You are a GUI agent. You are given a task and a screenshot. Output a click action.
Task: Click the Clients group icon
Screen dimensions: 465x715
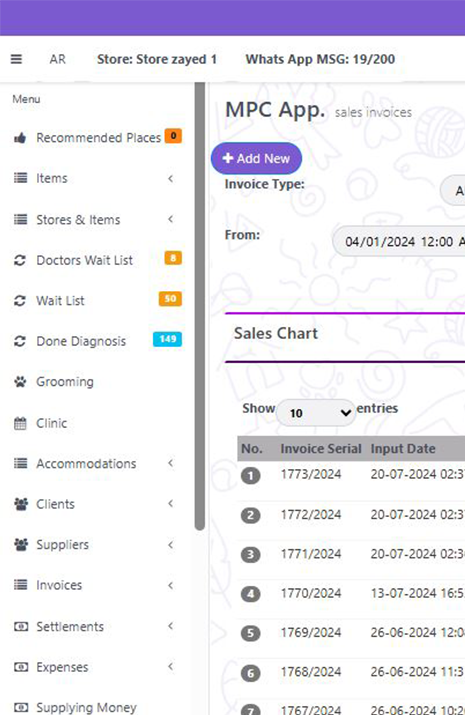[x=21, y=504]
